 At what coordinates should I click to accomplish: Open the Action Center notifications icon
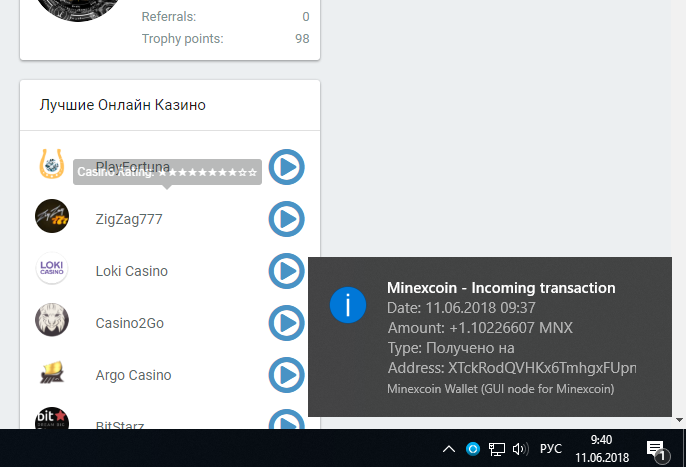pyautogui.click(x=658, y=450)
